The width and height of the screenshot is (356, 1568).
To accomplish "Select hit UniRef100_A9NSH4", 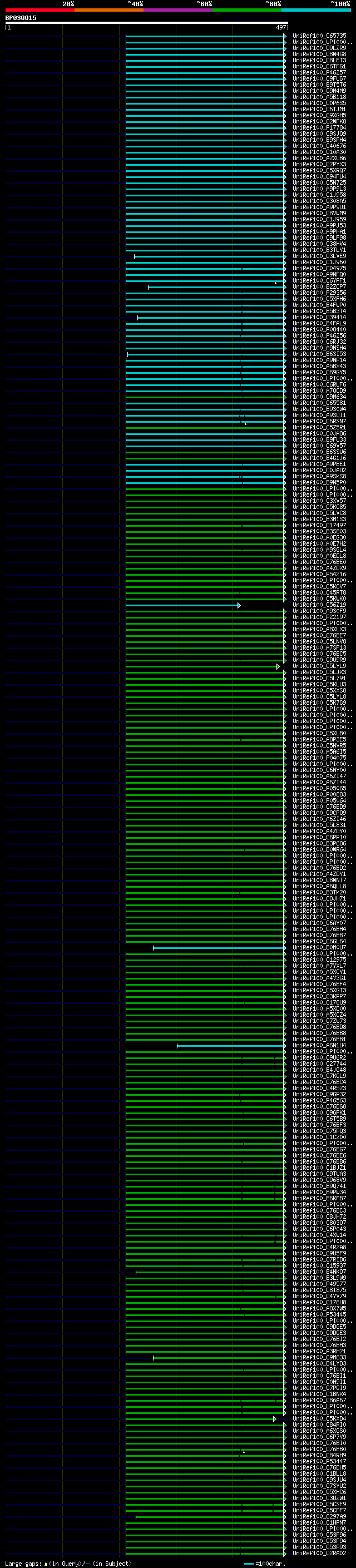I will pos(319,348).
